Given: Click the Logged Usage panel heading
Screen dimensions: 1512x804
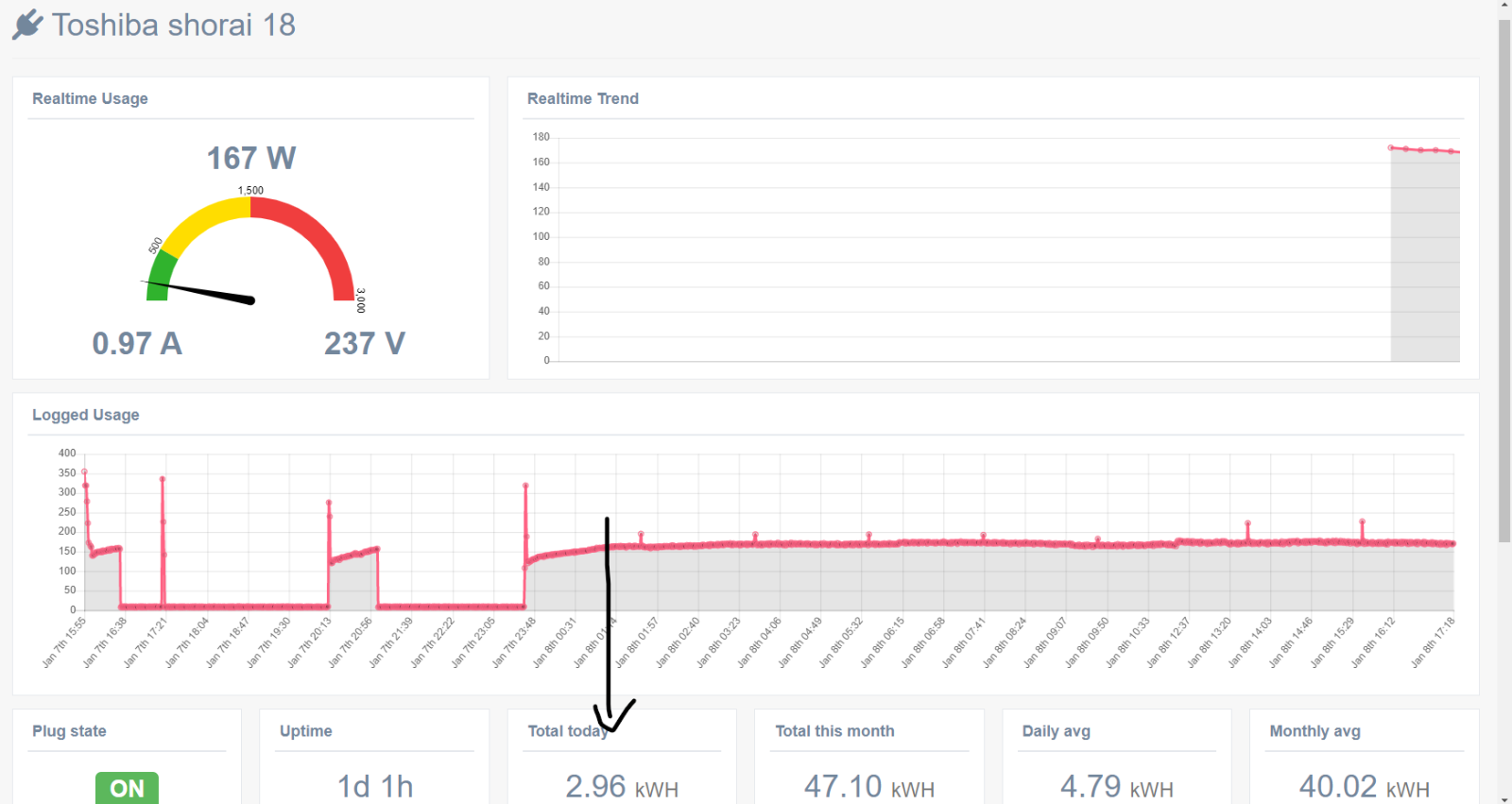Looking at the screenshot, I should [x=86, y=415].
